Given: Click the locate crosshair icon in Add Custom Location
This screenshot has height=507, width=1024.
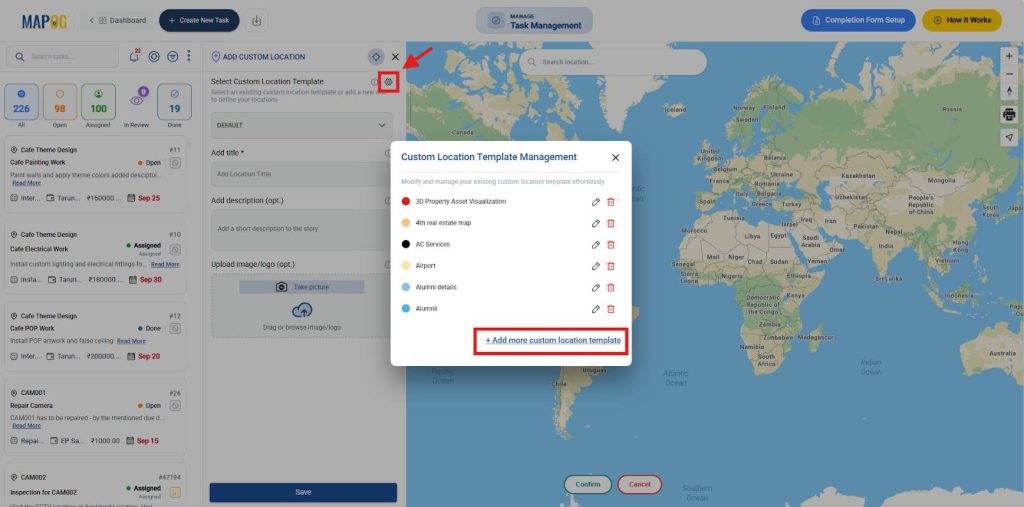Looking at the screenshot, I should point(376,57).
